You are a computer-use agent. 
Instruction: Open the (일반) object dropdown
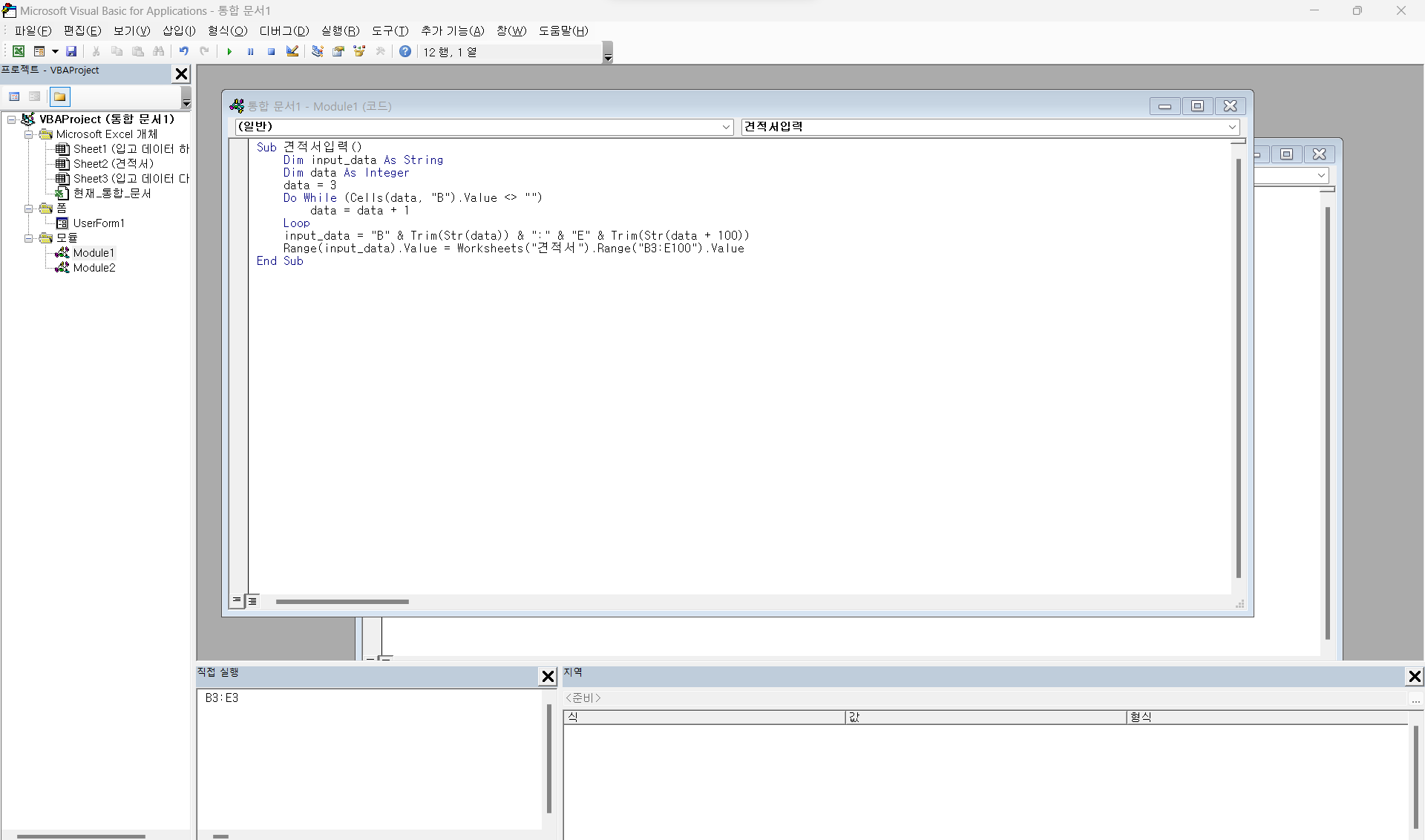[726, 127]
